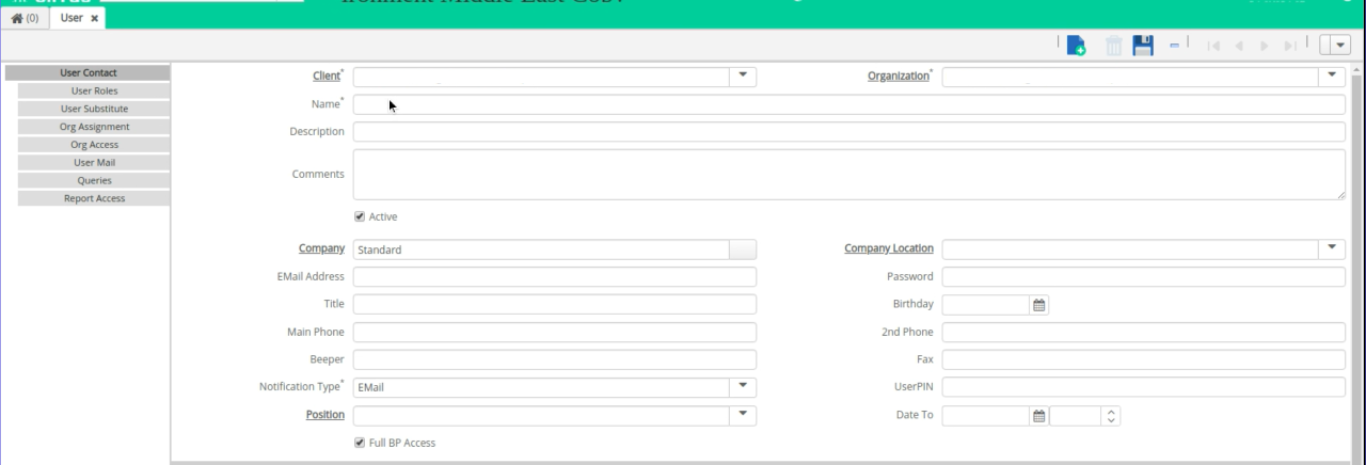The width and height of the screenshot is (1366, 465).
Task: Open the Client dropdown
Action: 743,77
